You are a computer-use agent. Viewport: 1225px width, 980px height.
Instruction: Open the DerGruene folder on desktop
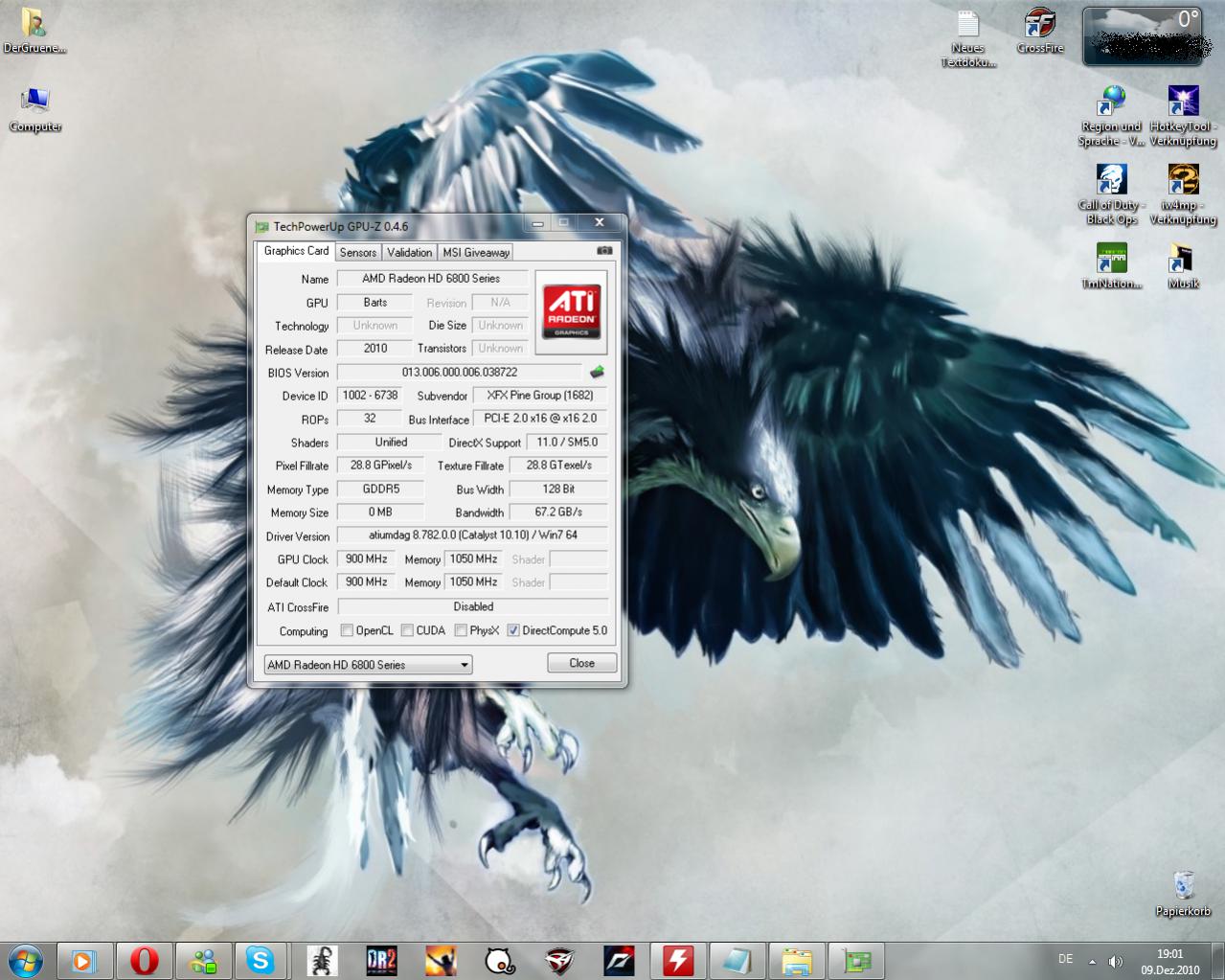pos(34,31)
